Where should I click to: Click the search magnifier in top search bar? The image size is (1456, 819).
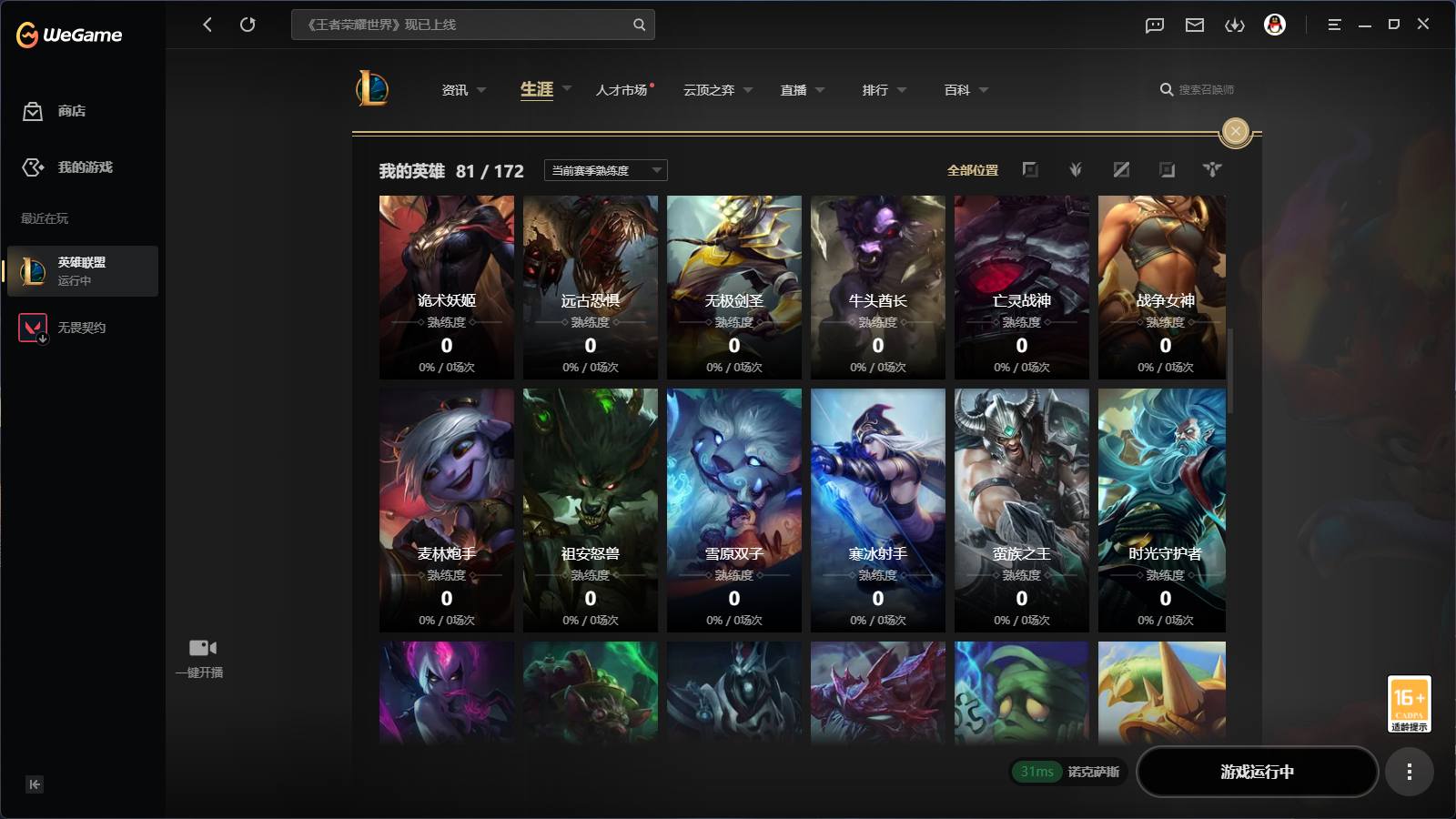[x=639, y=25]
